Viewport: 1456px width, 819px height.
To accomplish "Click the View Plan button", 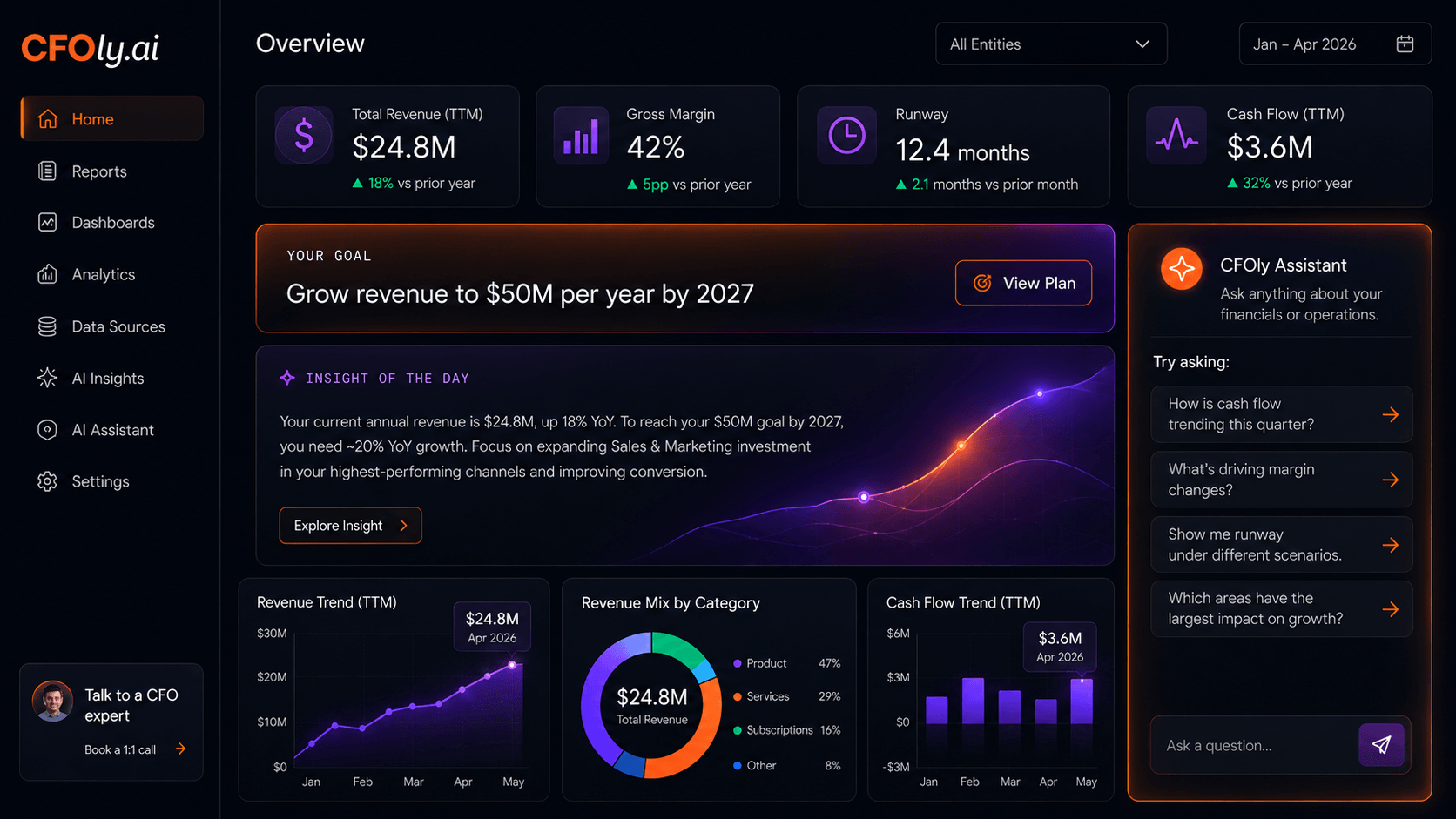I will [x=1023, y=283].
